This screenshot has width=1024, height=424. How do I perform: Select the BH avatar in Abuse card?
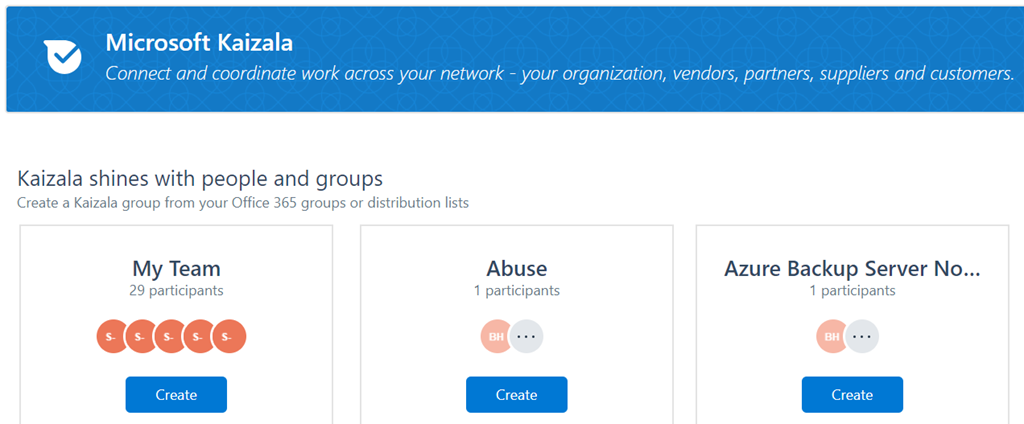pos(497,337)
